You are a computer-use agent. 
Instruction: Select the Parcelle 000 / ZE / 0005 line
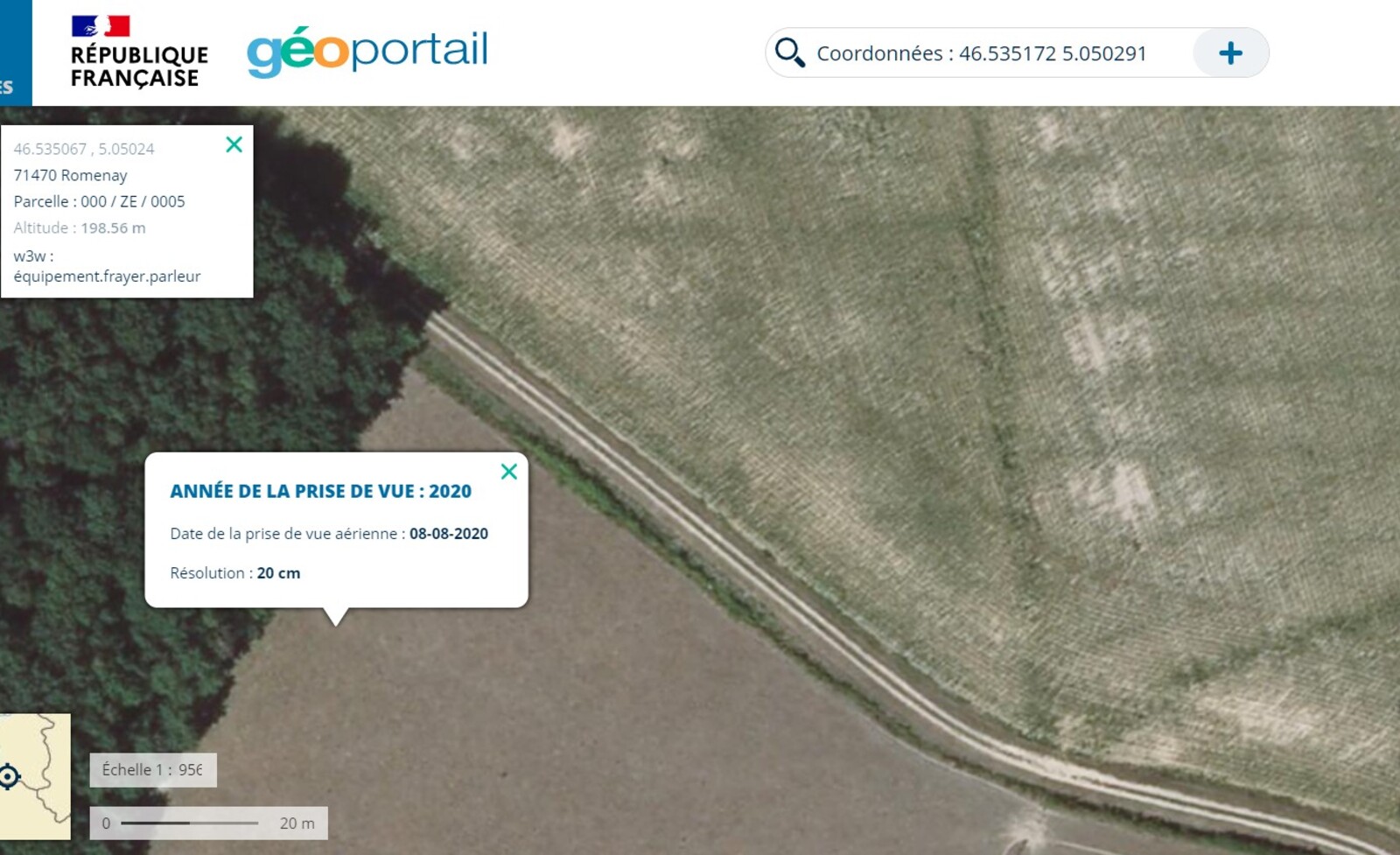(x=99, y=201)
